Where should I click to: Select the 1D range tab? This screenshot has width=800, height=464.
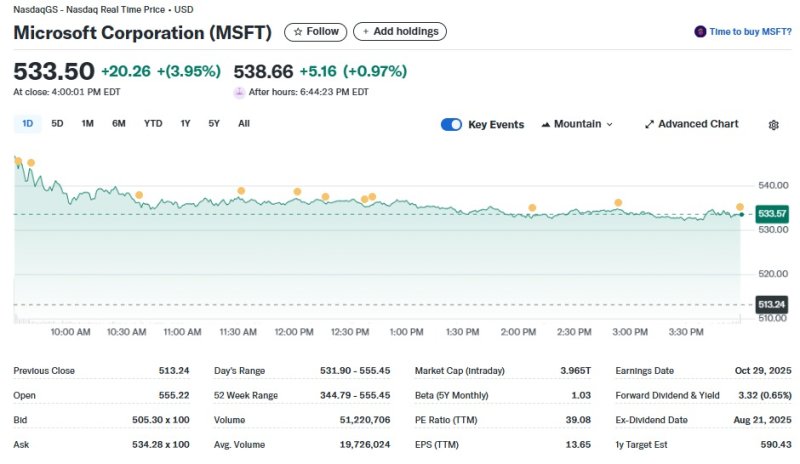pyautogui.click(x=28, y=124)
